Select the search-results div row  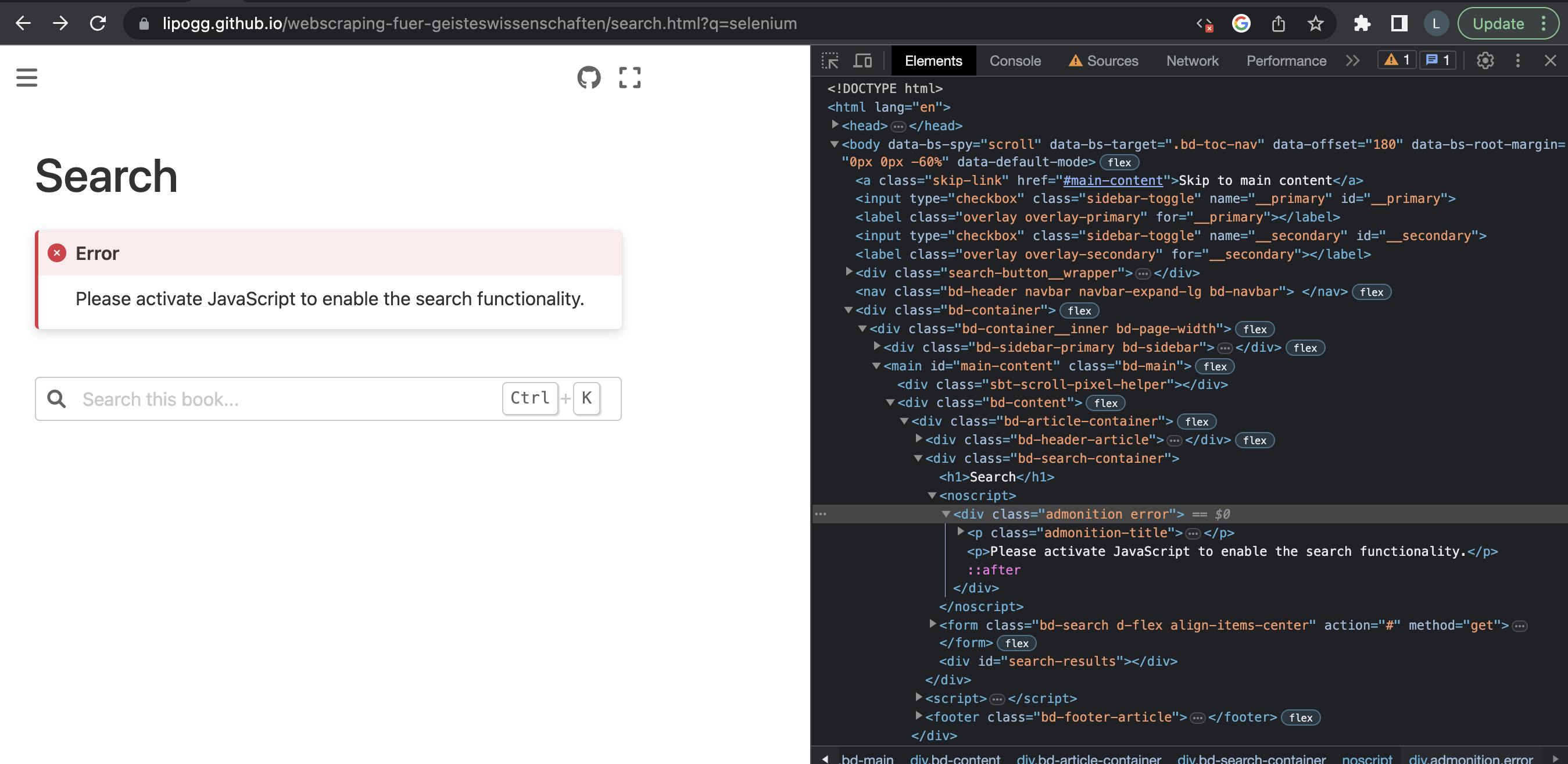1058,661
